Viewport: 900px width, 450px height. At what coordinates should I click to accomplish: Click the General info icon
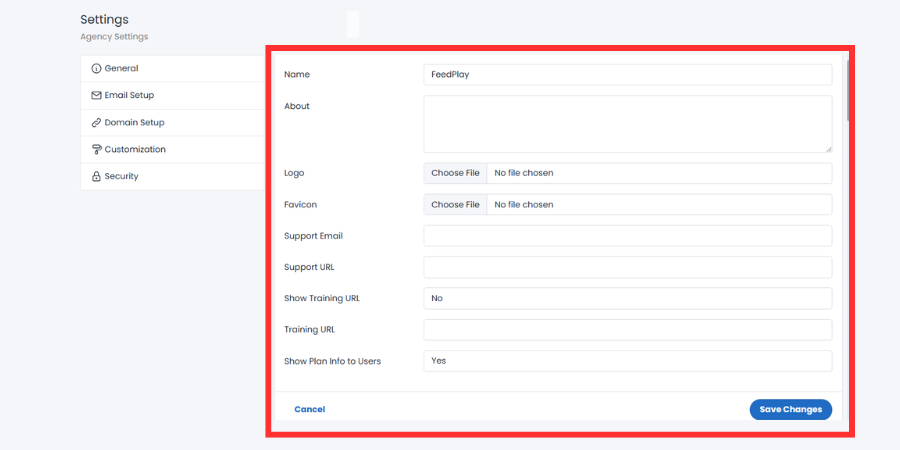[x=96, y=68]
